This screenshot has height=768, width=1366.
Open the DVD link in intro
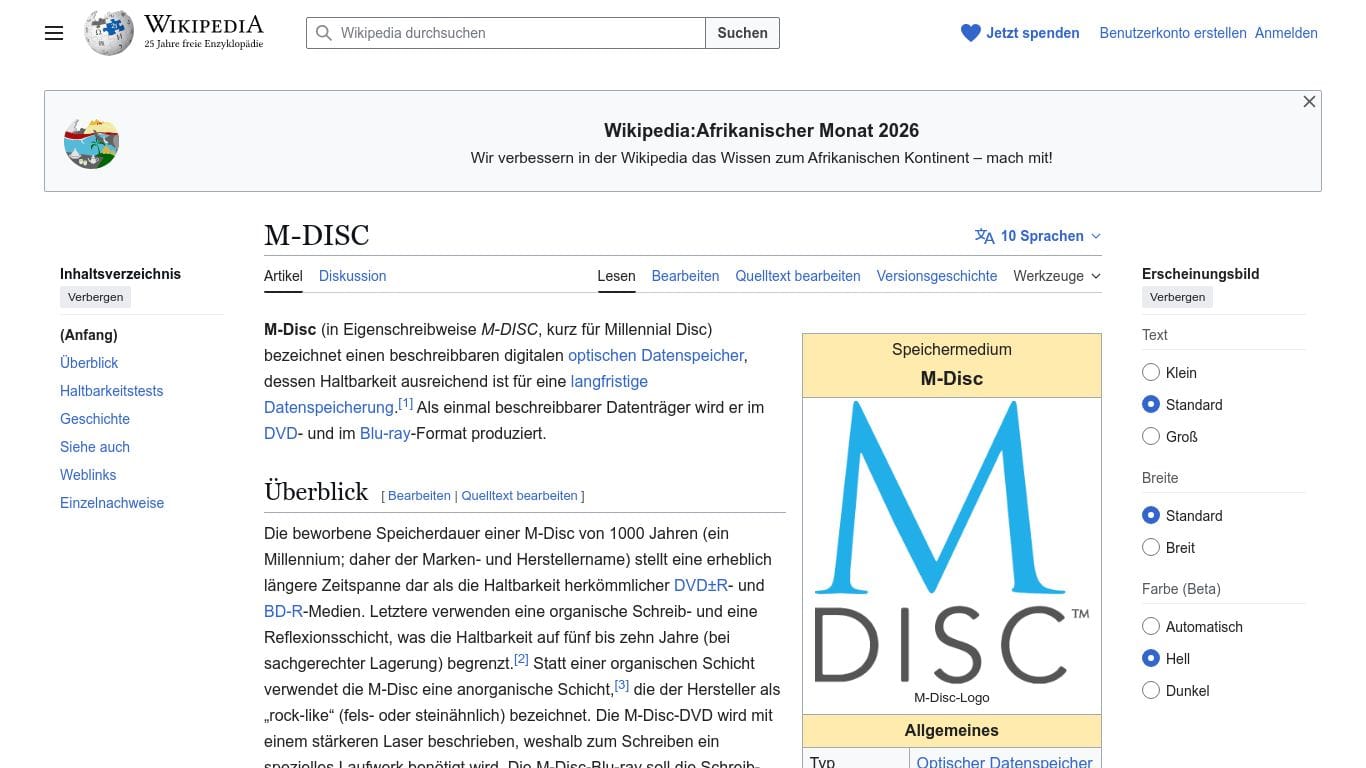[281, 433]
